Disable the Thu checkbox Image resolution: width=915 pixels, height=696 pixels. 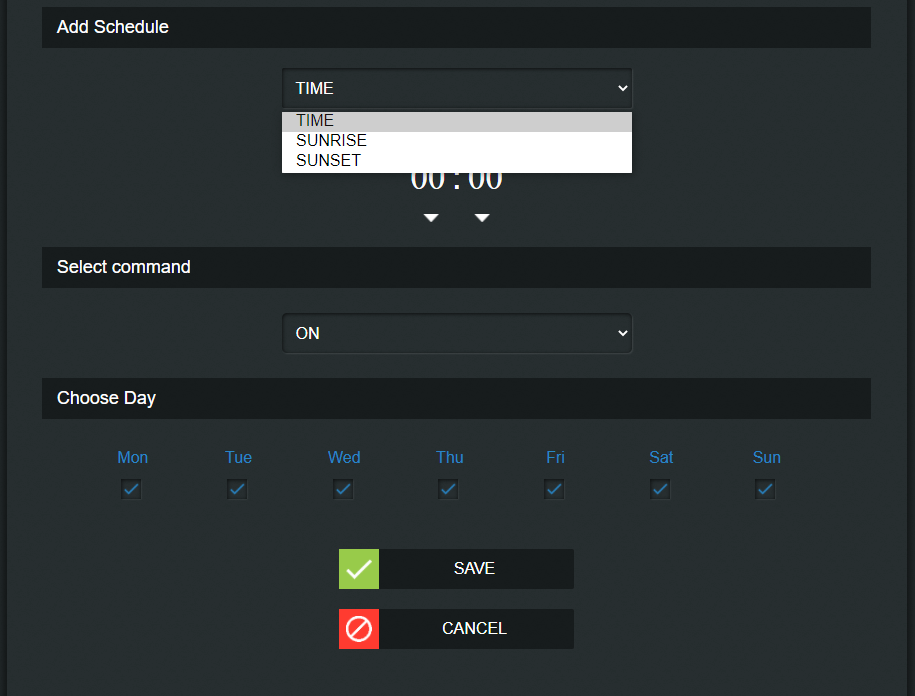(448, 489)
